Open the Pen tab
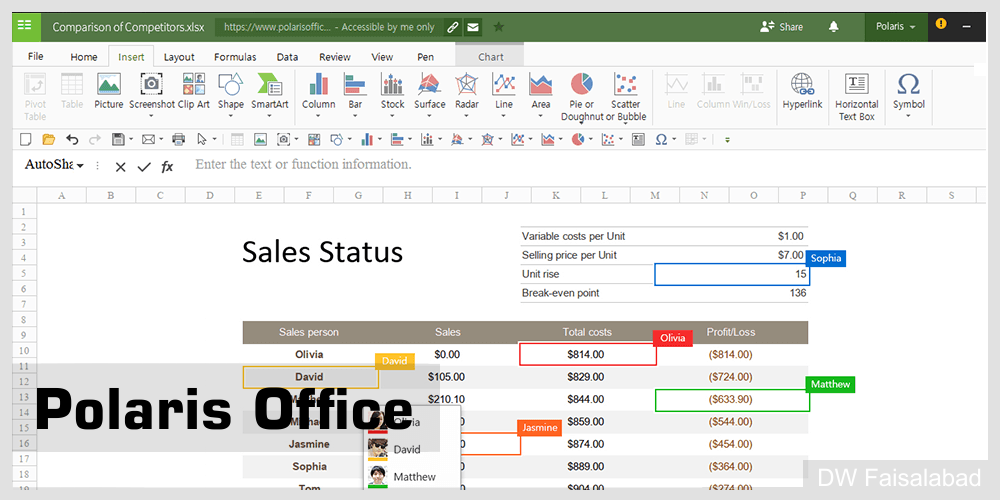Viewport: 1000px width, 500px height. click(x=425, y=57)
